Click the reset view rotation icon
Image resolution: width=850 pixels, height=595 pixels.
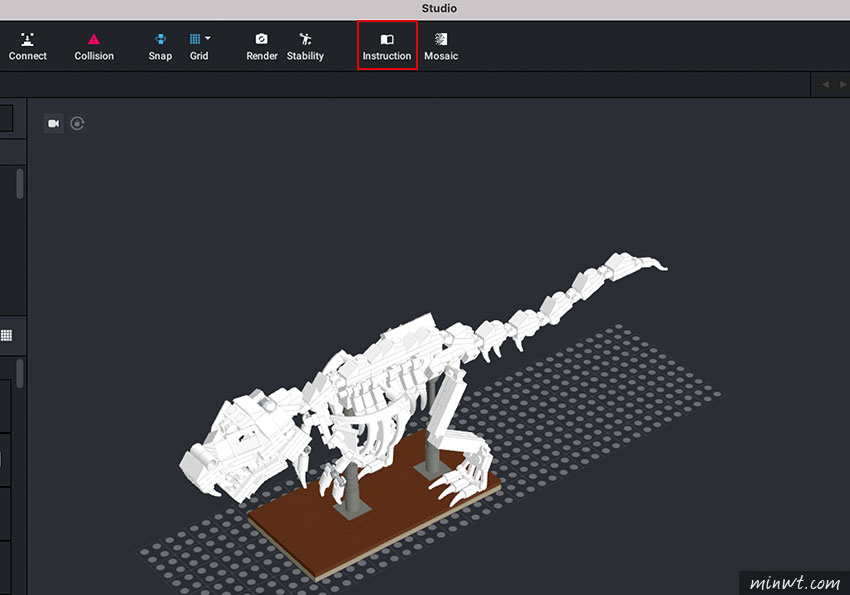click(77, 124)
